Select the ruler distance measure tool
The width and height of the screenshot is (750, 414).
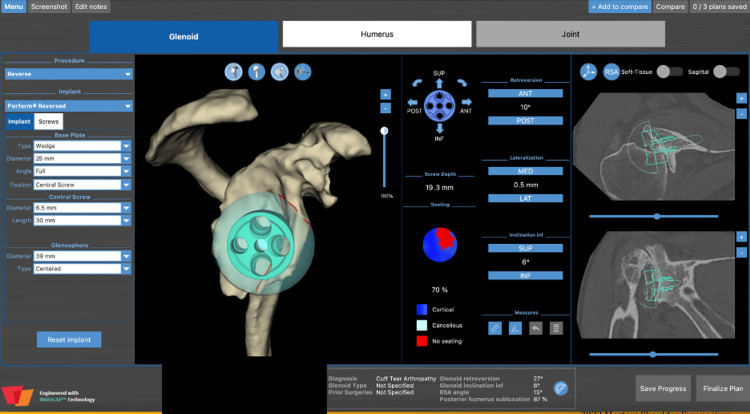pos(495,328)
